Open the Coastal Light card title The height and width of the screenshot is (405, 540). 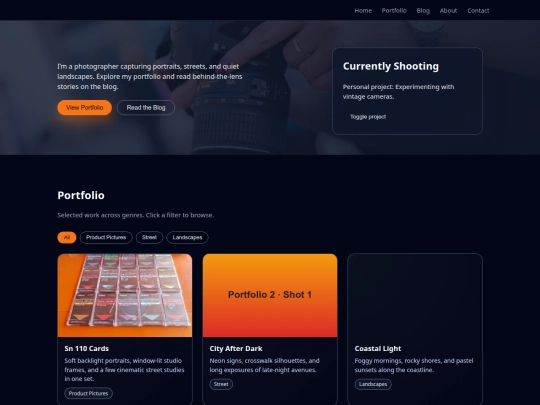(378, 349)
